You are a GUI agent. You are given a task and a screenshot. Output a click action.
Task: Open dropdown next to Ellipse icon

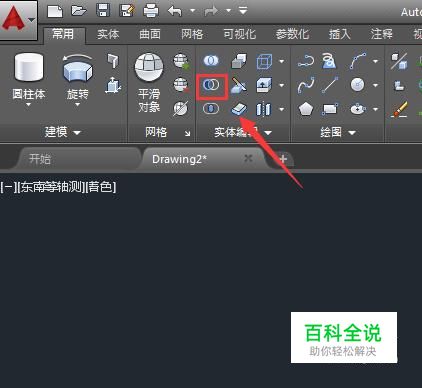(376, 109)
